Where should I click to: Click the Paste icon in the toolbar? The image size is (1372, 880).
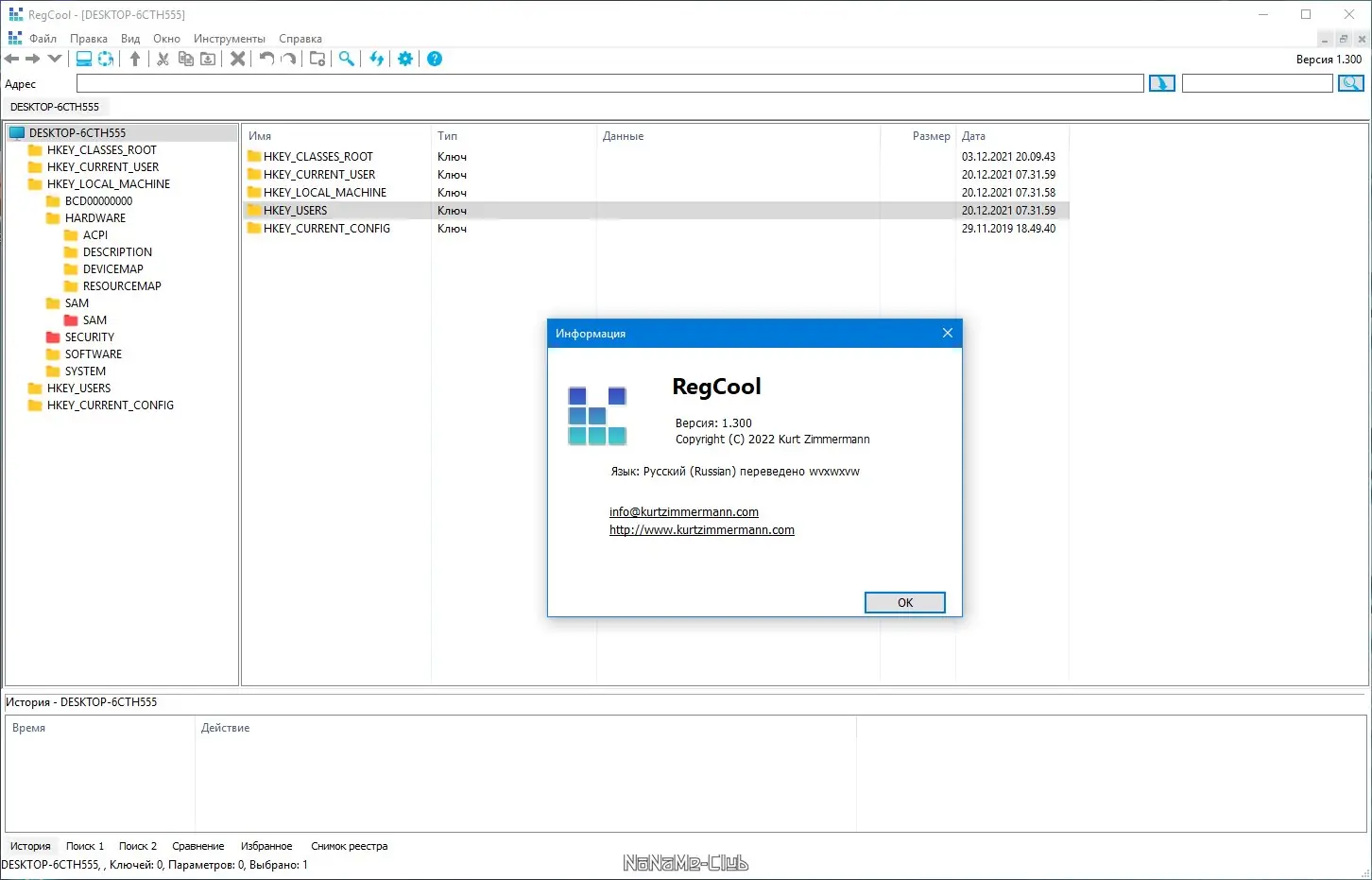[208, 59]
